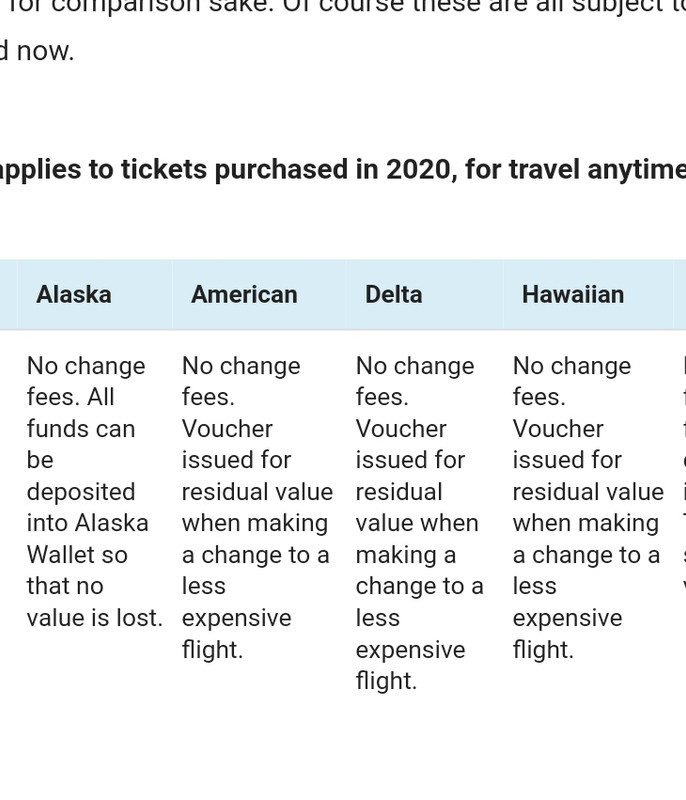Image resolution: width=686 pixels, height=800 pixels.
Task: Click 'value is lost.' in Alaska column
Action: 95,618
